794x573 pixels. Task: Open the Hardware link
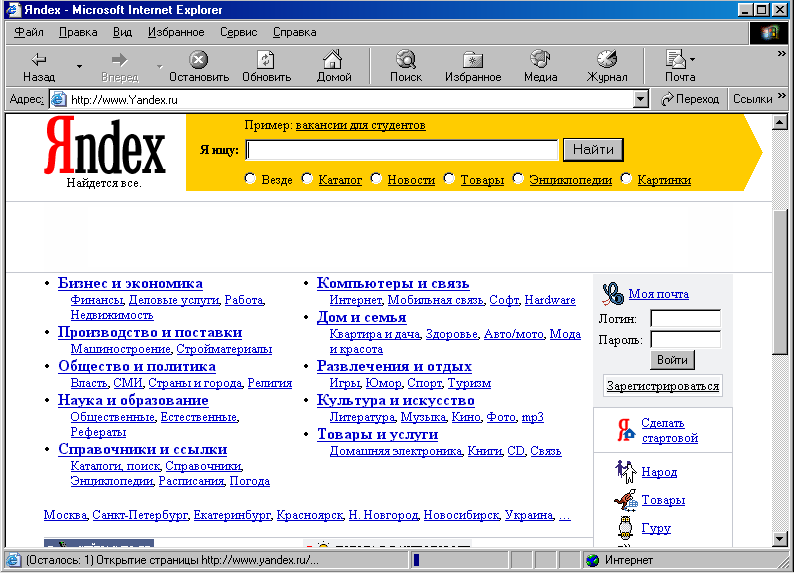click(550, 300)
